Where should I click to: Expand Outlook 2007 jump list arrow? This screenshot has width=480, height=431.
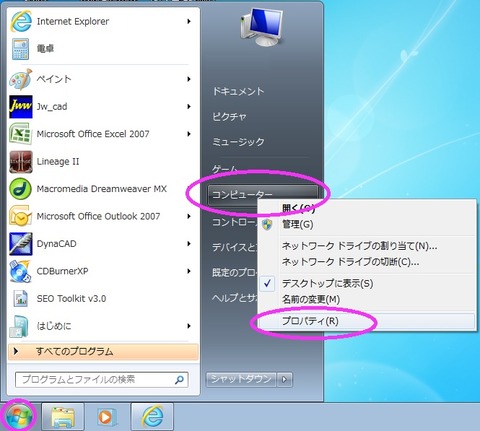tap(189, 216)
